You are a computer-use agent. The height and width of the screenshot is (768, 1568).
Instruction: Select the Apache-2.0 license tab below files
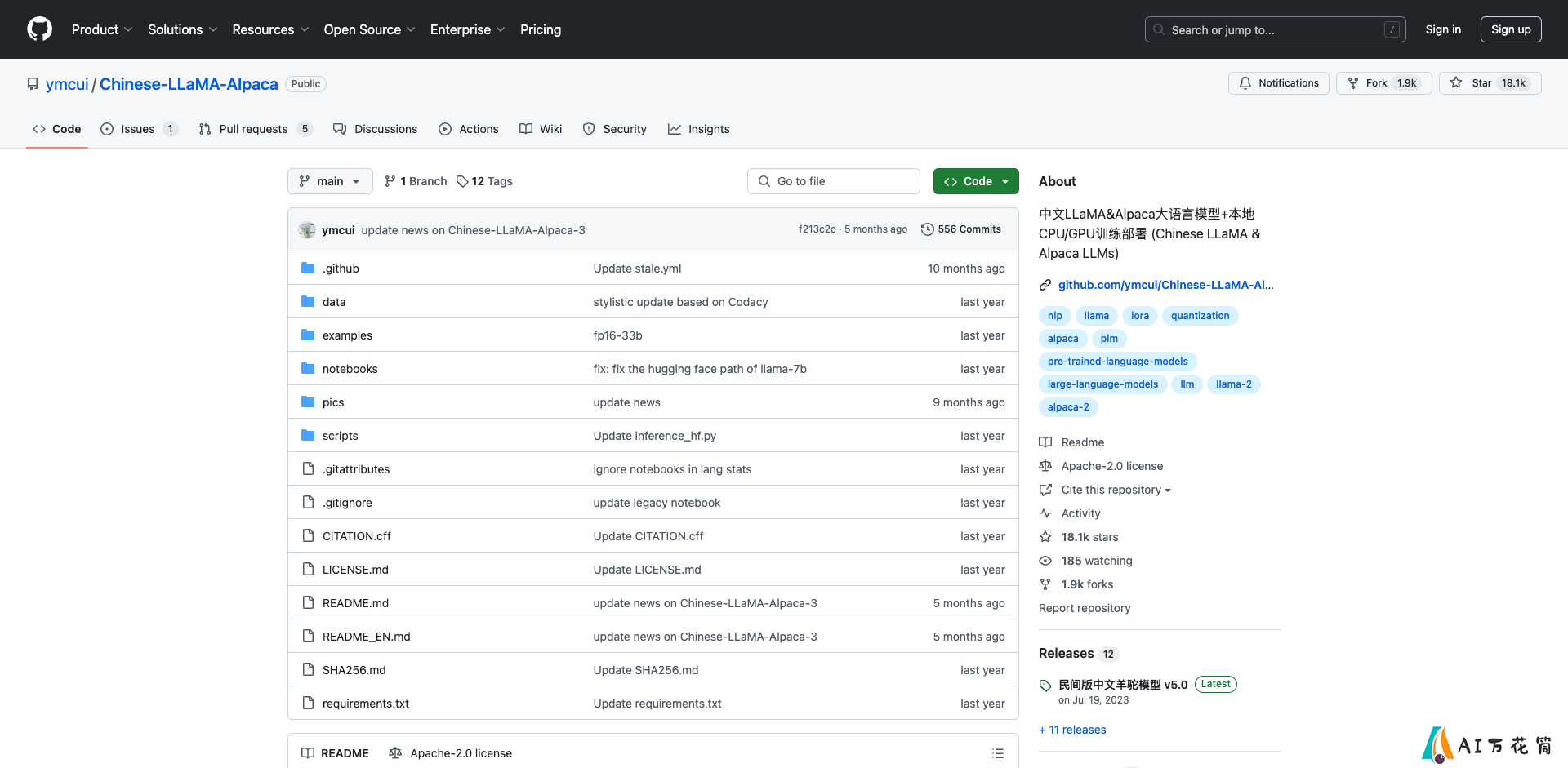(451, 753)
